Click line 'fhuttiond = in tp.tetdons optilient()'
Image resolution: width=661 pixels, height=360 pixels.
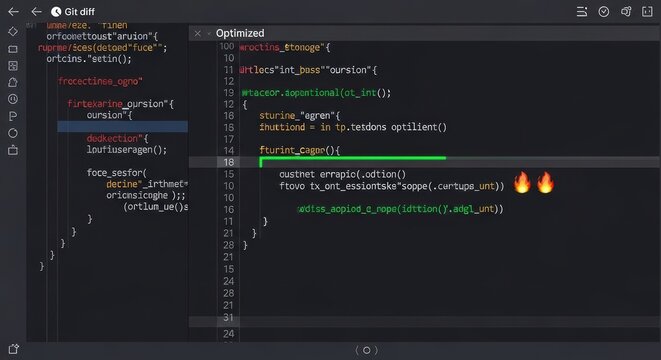[353, 127]
